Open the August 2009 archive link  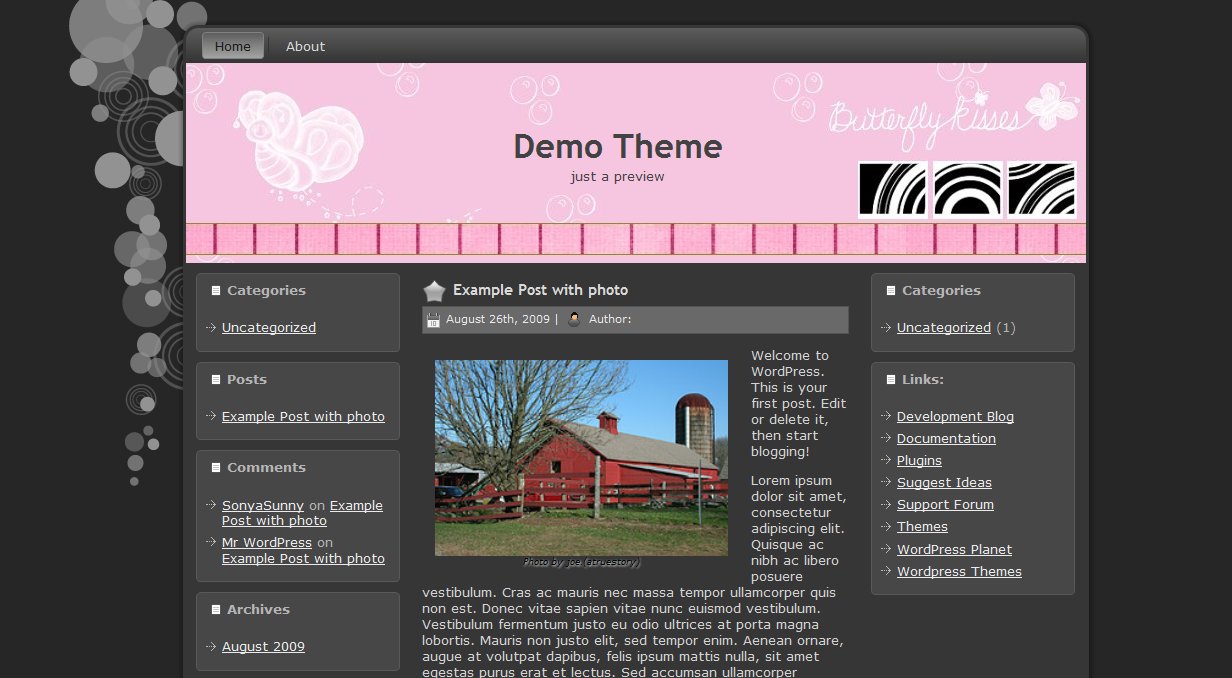tap(263, 647)
